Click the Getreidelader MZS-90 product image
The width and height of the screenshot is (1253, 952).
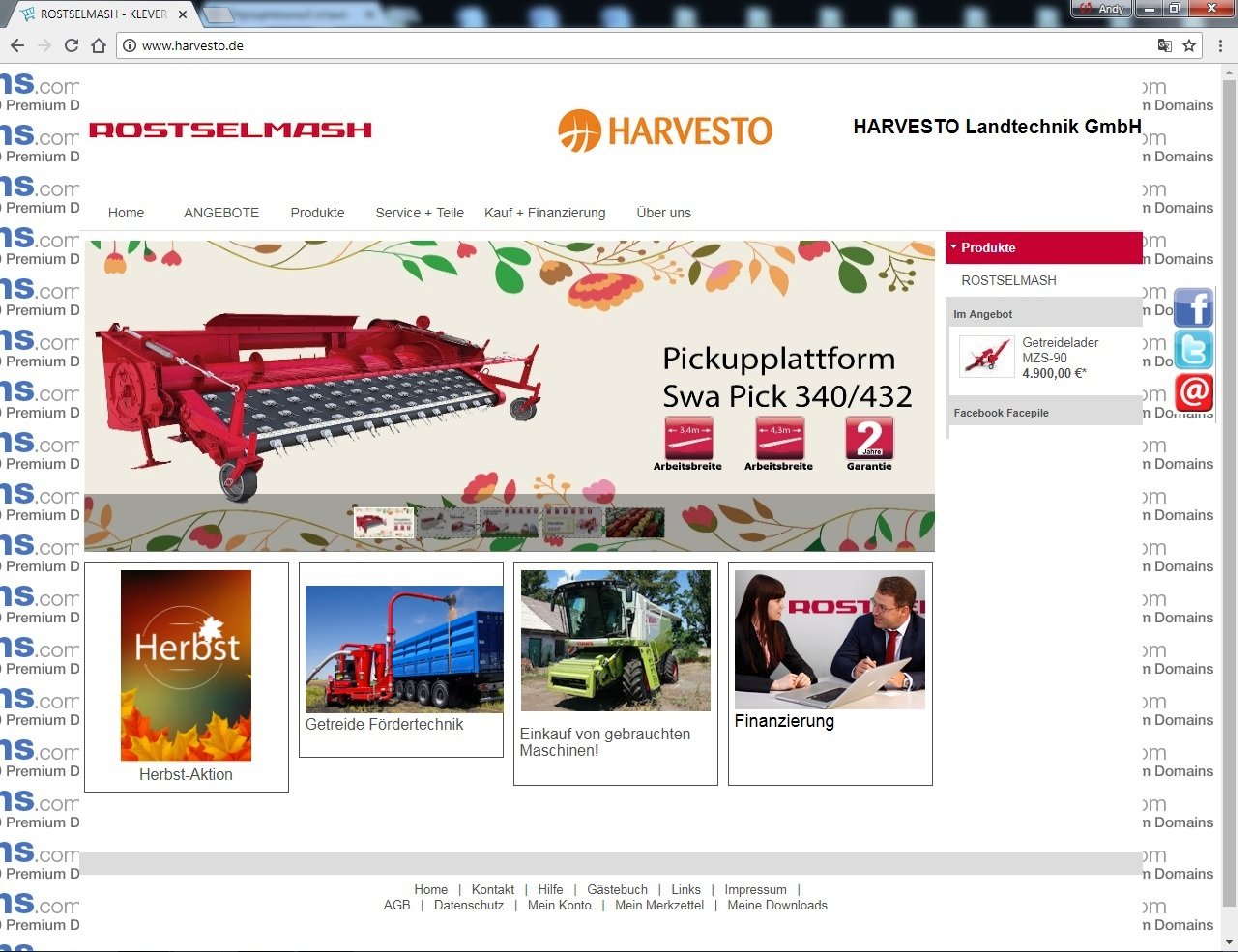(x=986, y=356)
